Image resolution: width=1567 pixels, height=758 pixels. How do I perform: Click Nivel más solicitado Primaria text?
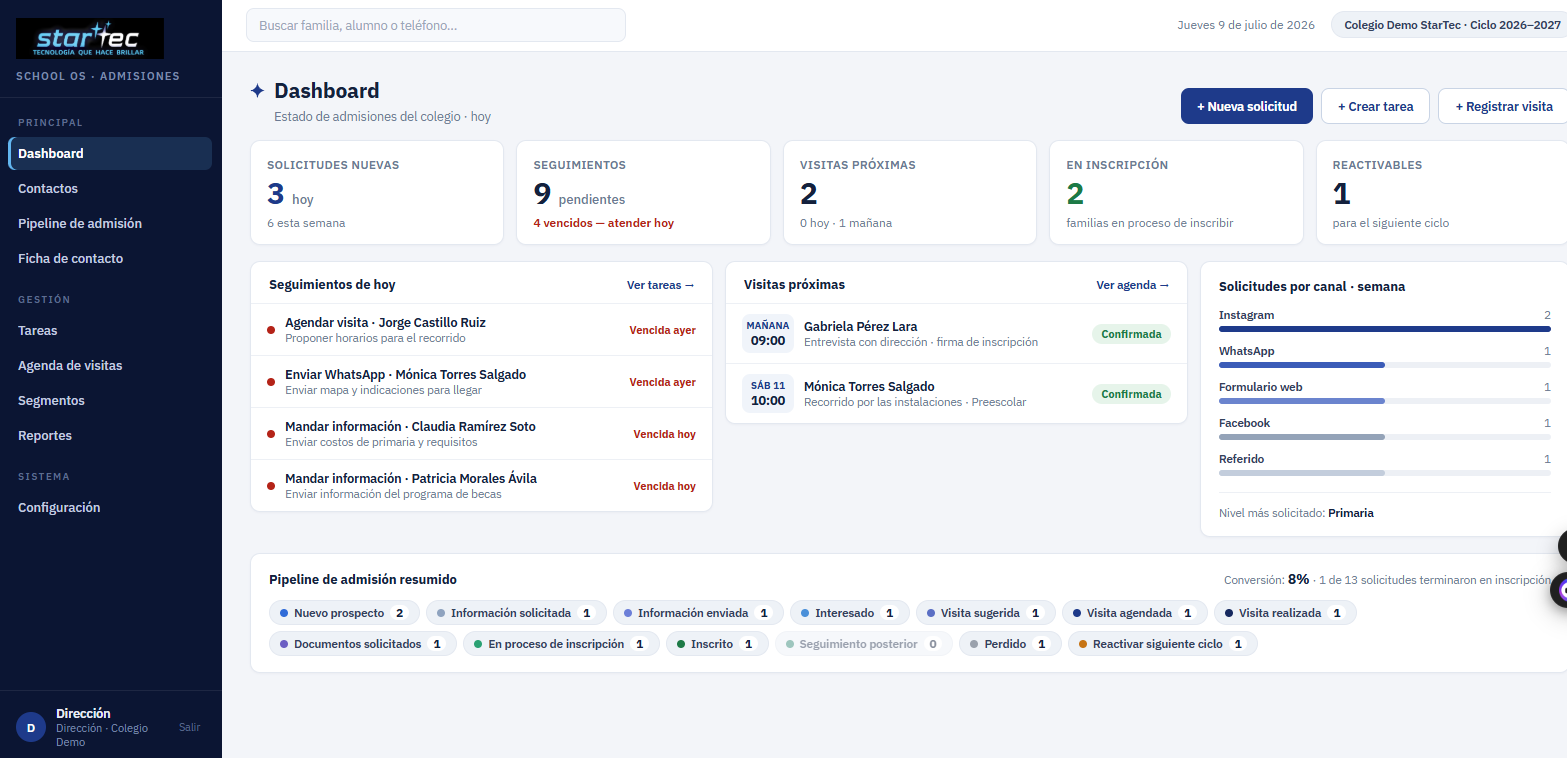1296,513
